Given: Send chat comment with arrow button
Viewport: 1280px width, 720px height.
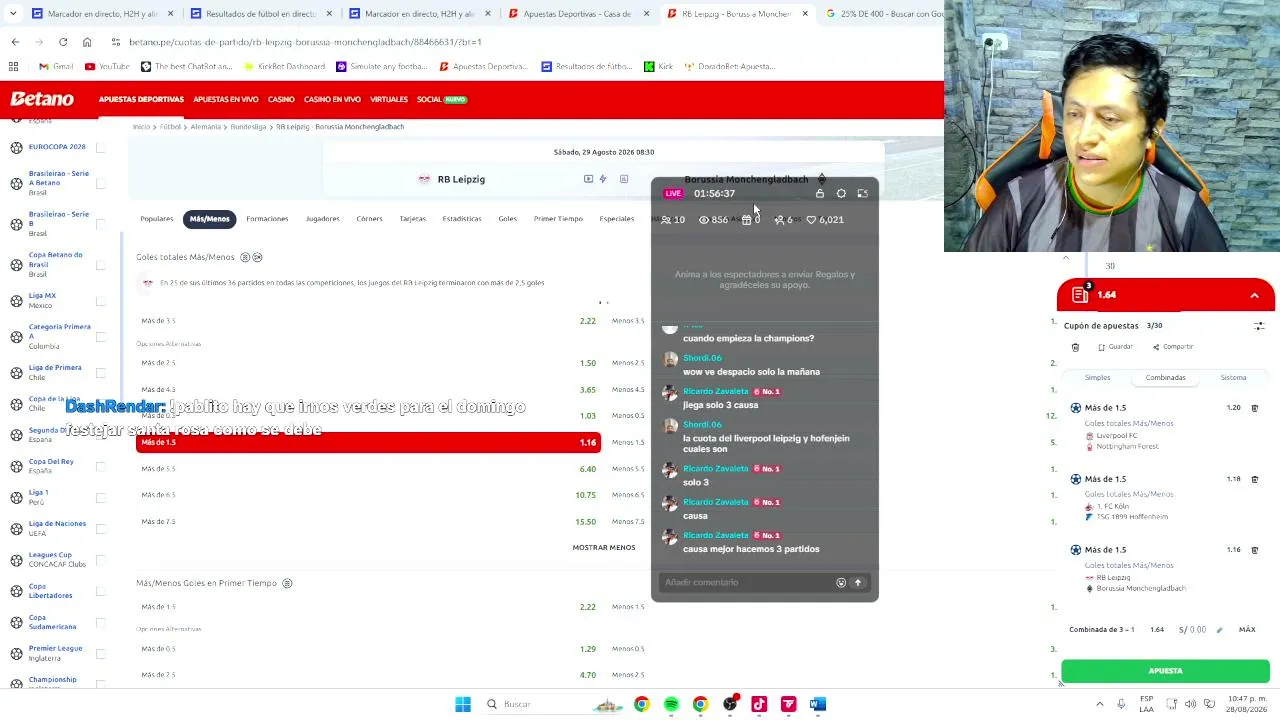Looking at the screenshot, I should [x=857, y=583].
